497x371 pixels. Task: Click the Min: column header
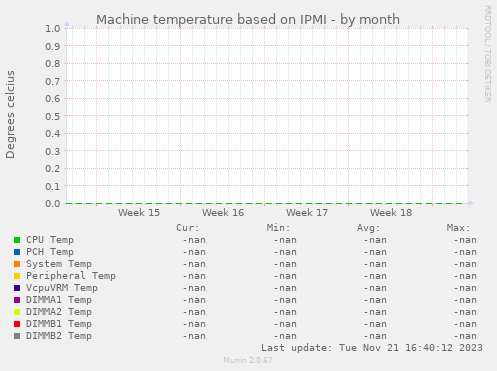[278, 228]
